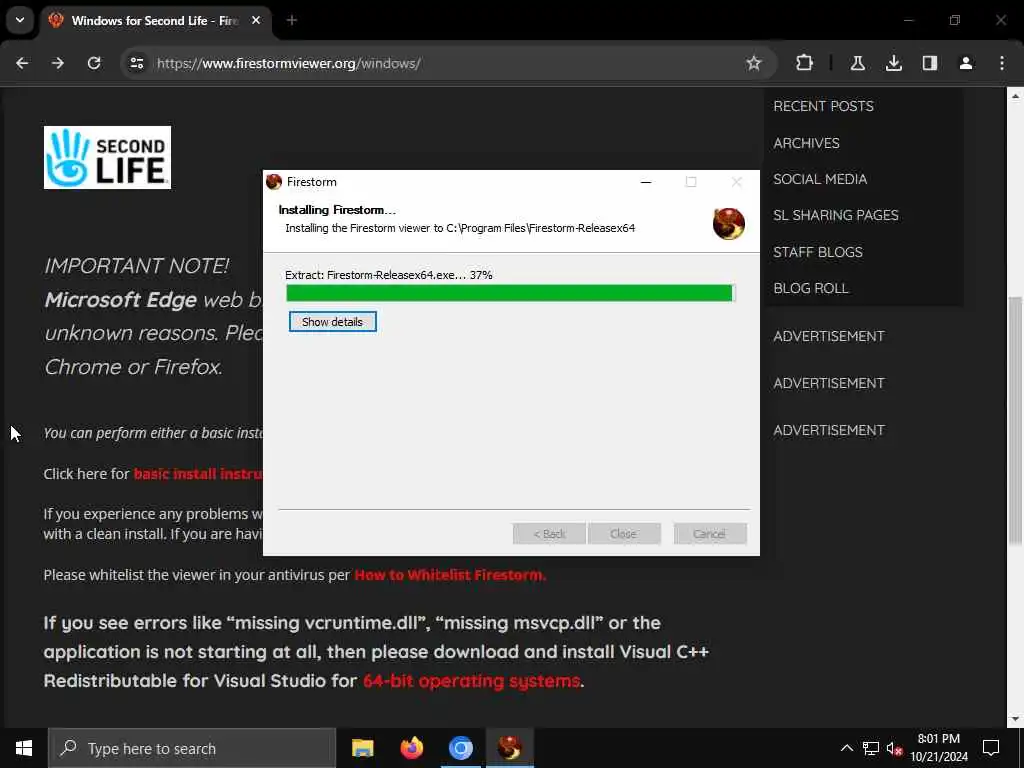Click the first ADVERTISEMENT heading
1024x768 pixels.
coord(829,336)
